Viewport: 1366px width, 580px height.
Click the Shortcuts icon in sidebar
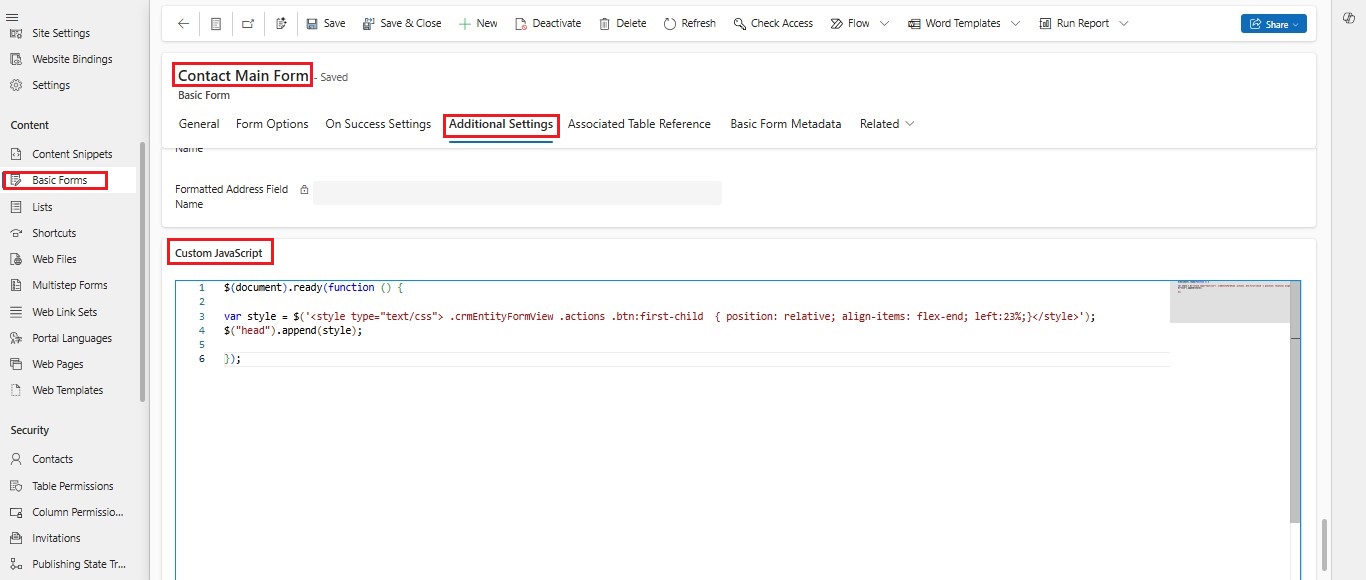(16, 233)
